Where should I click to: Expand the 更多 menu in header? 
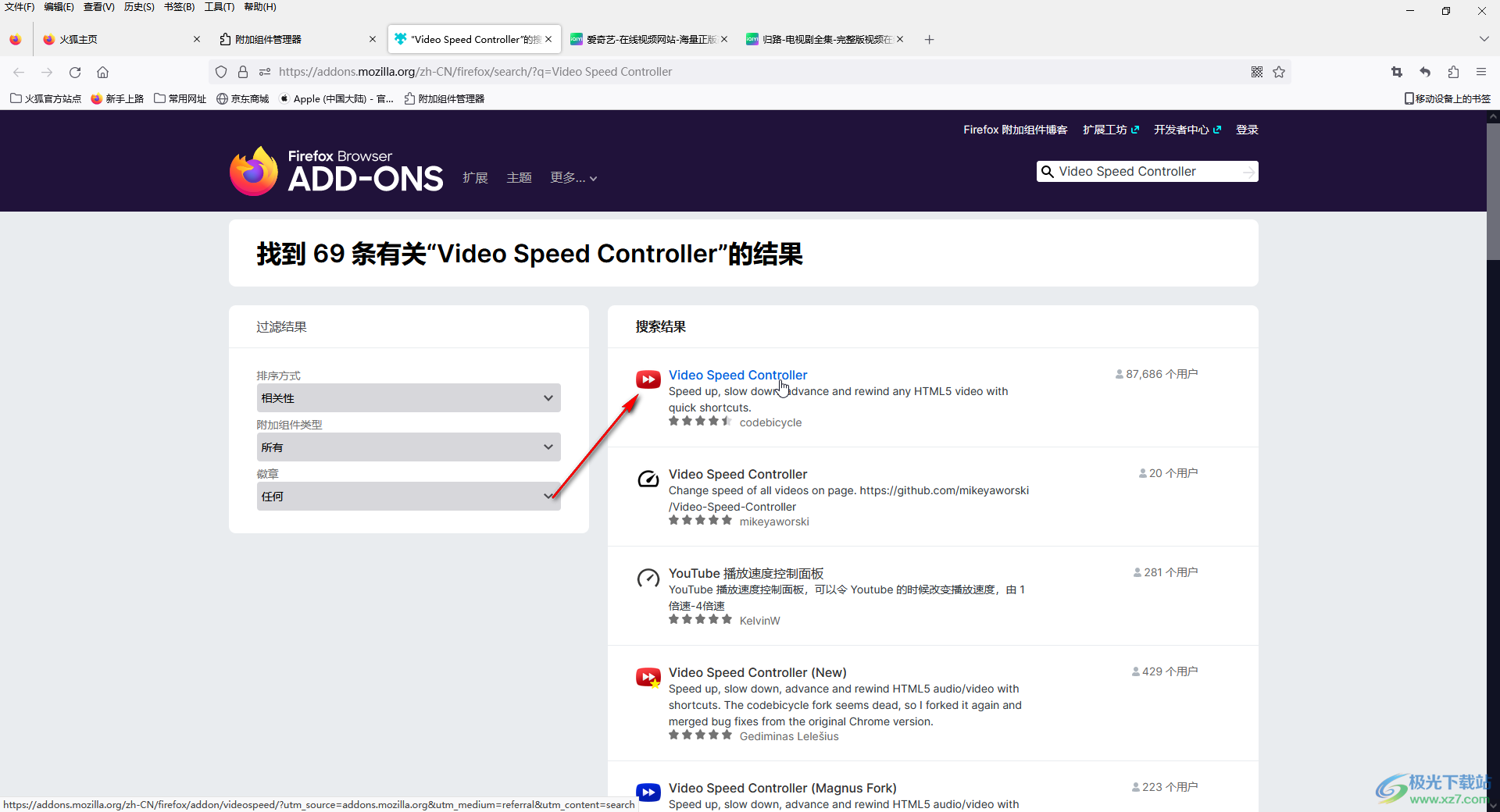pos(573,178)
